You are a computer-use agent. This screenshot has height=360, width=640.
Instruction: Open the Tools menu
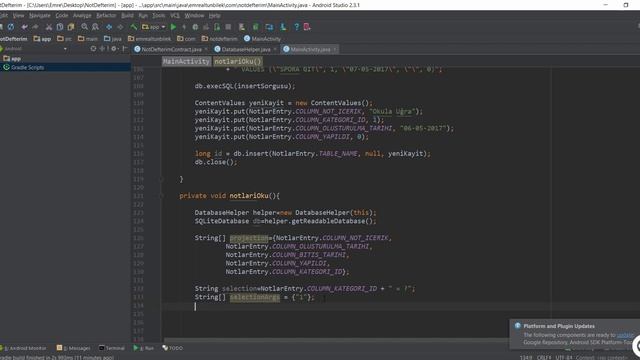click(x=159, y=16)
